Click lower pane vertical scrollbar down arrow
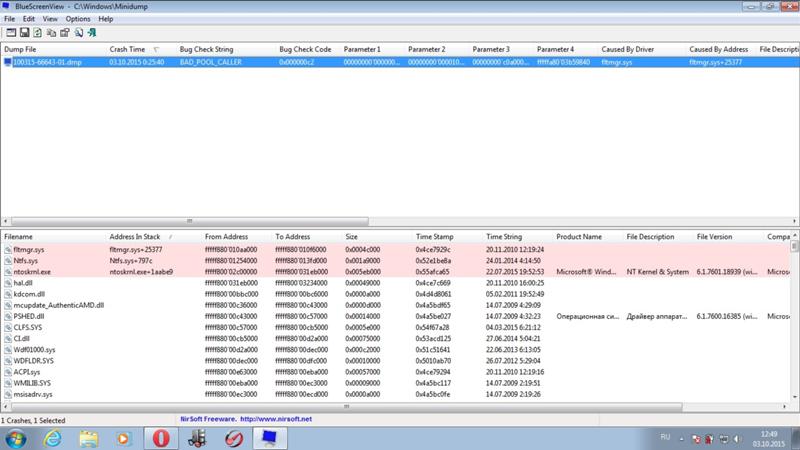800x450 pixels. coord(795,397)
